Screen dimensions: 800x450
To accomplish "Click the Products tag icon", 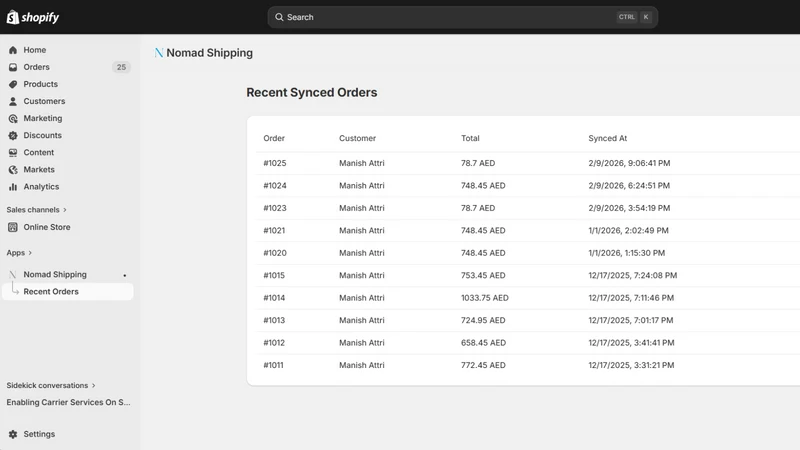I will click(x=13, y=84).
